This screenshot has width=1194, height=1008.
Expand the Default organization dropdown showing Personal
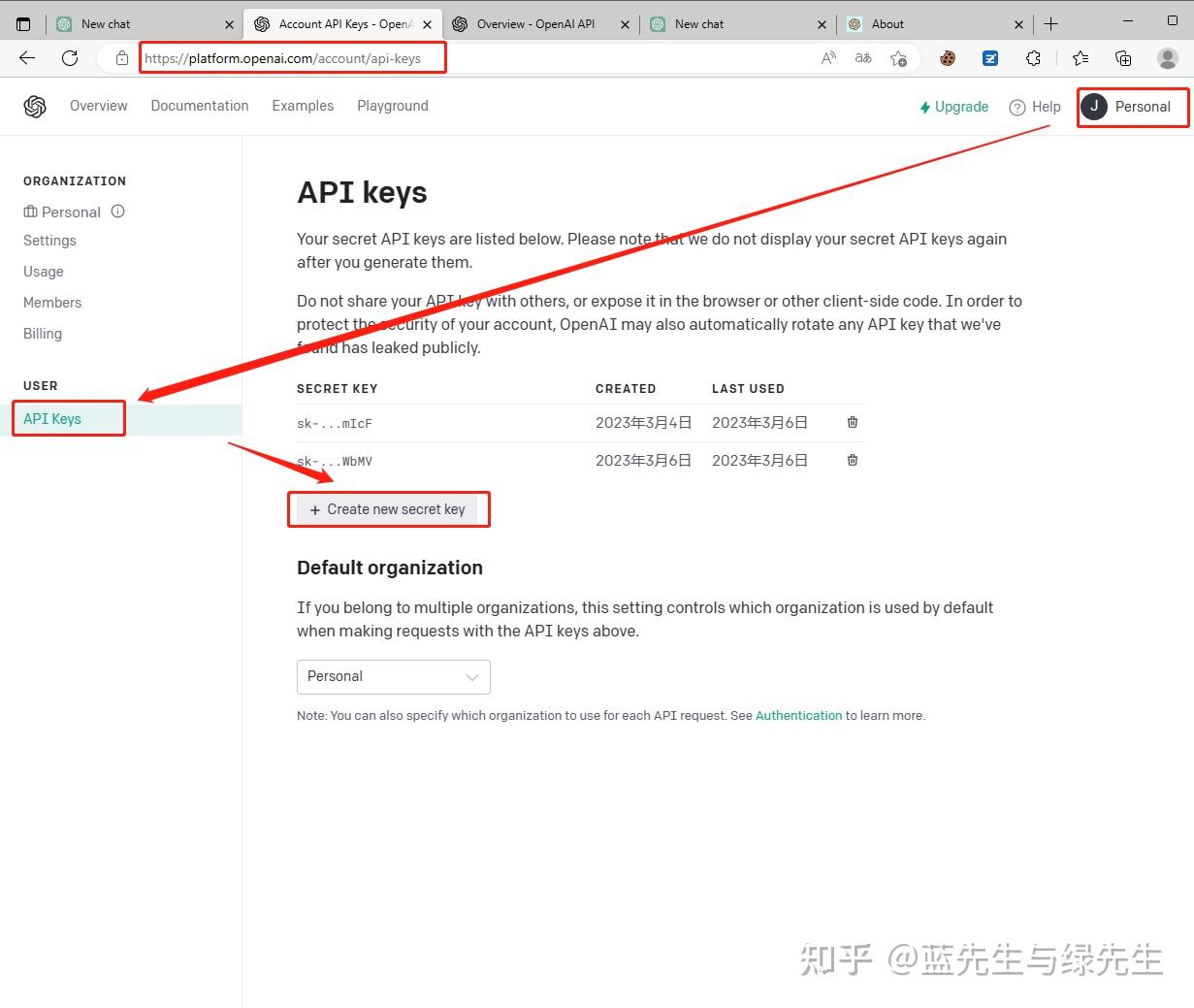pos(393,676)
